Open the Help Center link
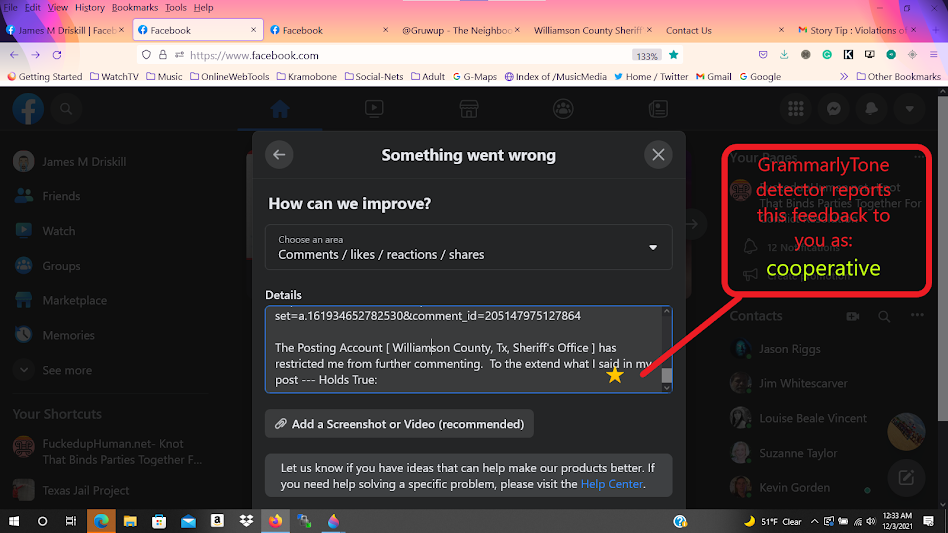This screenshot has width=948, height=533. 611,484
